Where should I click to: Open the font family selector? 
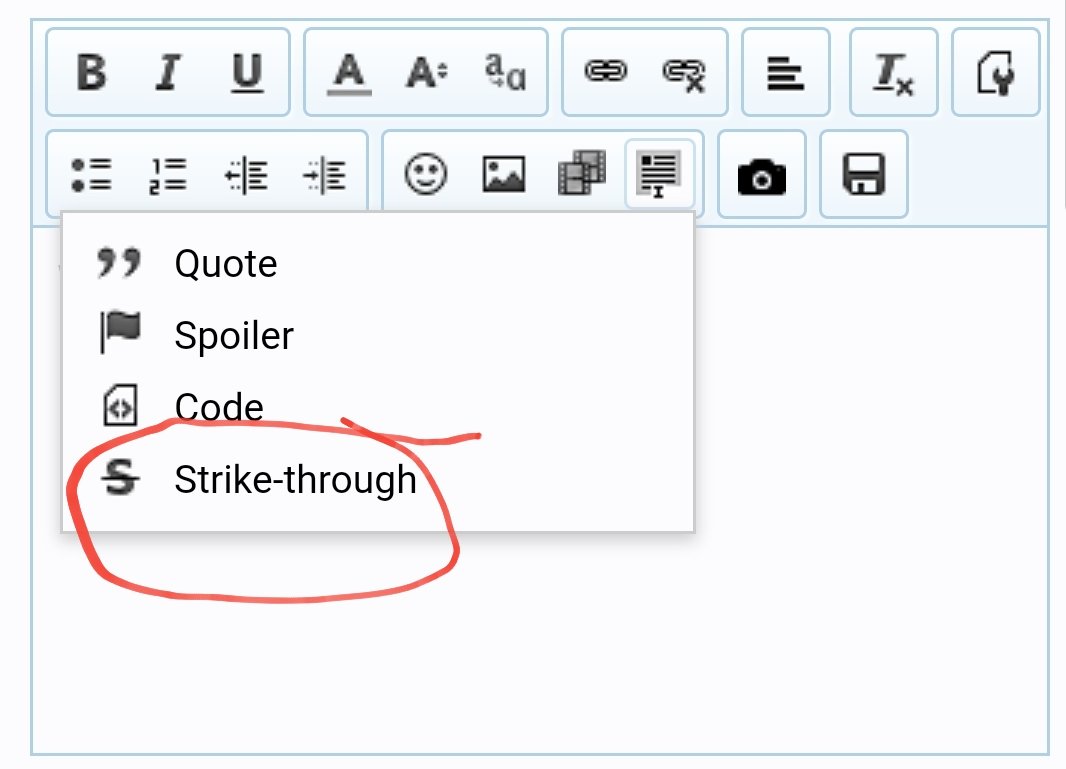pyautogui.click(x=505, y=71)
